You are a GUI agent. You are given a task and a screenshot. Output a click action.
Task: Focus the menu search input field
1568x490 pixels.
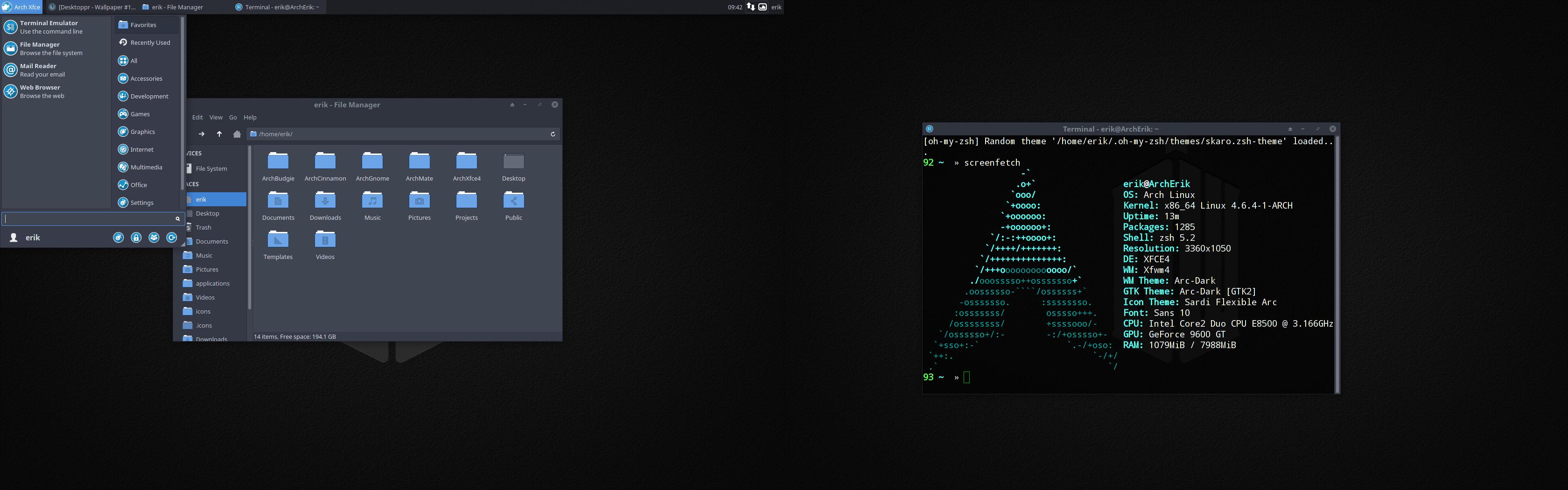point(93,218)
